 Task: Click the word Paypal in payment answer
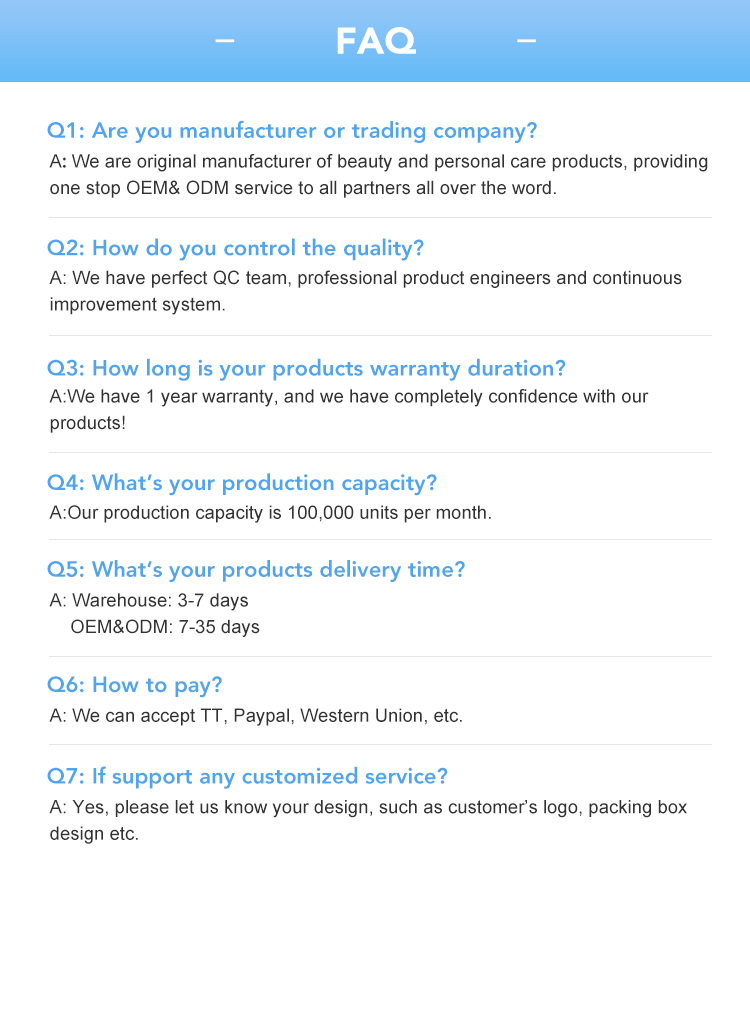[261, 716]
